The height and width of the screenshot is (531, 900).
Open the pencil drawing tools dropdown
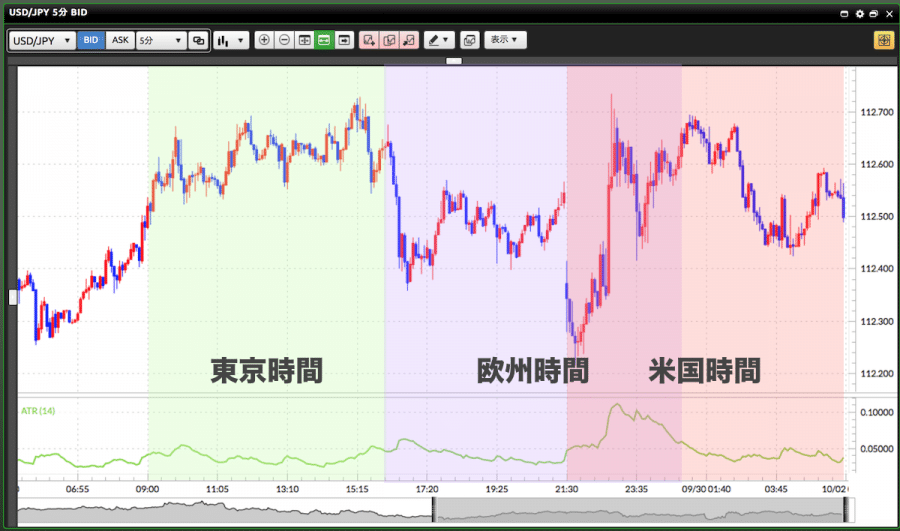click(x=439, y=40)
